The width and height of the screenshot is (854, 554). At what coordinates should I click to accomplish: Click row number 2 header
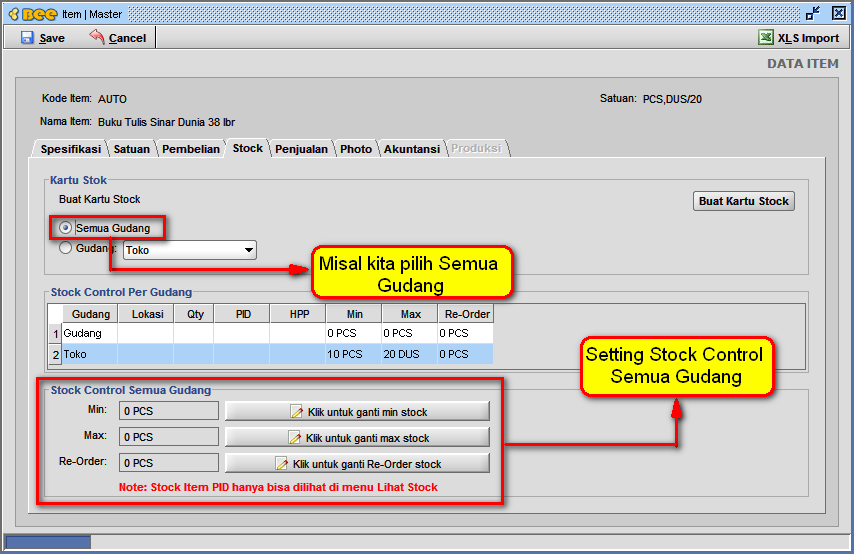pyautogui.click(x=55, y=355)
